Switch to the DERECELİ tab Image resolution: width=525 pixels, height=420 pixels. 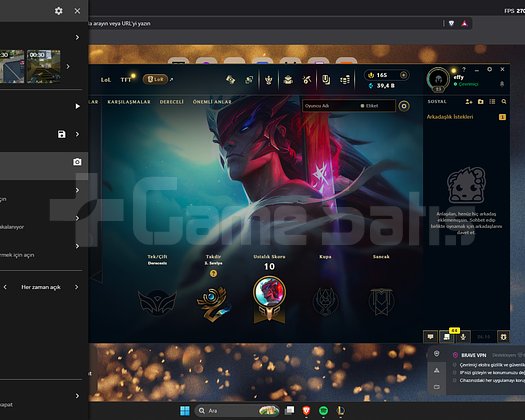click(172, 102)
